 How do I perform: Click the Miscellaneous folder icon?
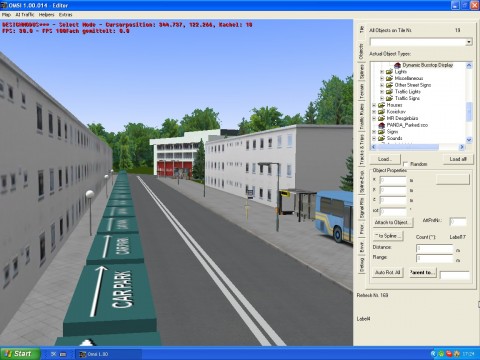pos(389,78)
